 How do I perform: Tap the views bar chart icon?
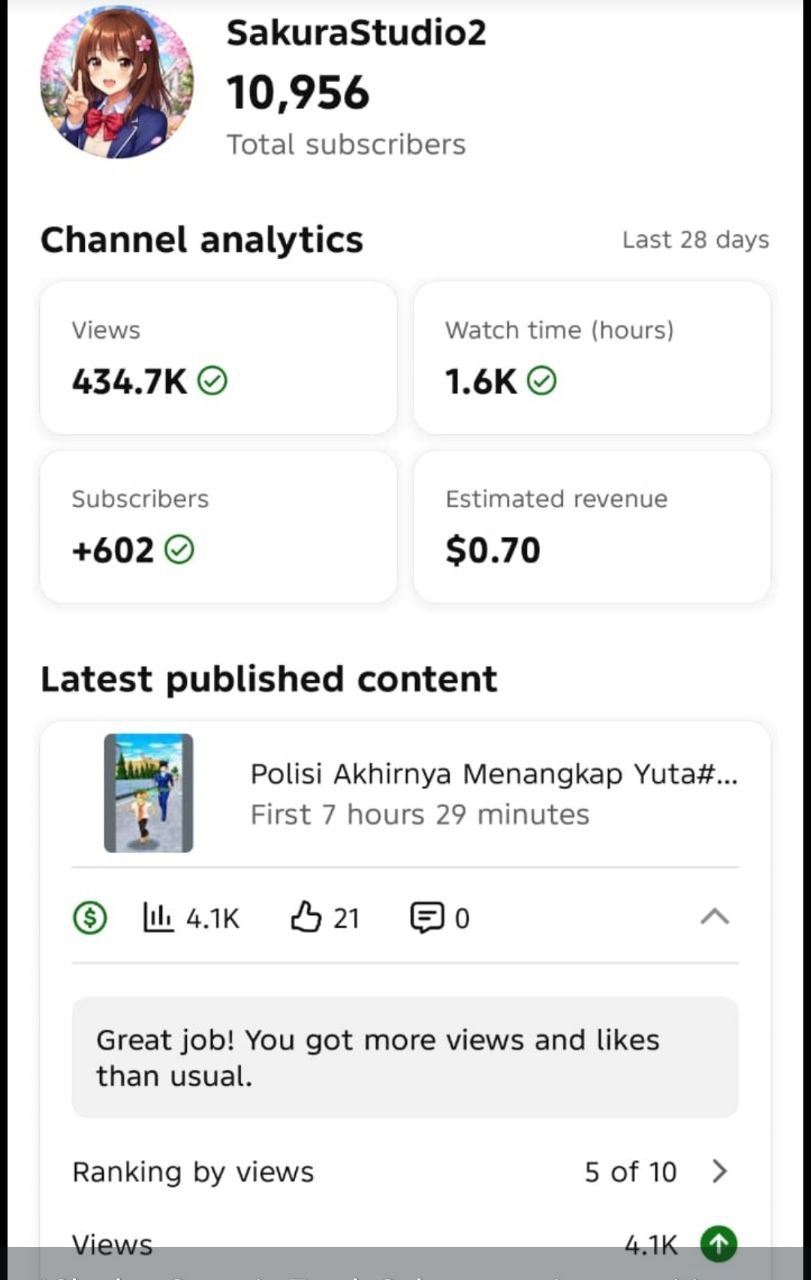[158, 917]
